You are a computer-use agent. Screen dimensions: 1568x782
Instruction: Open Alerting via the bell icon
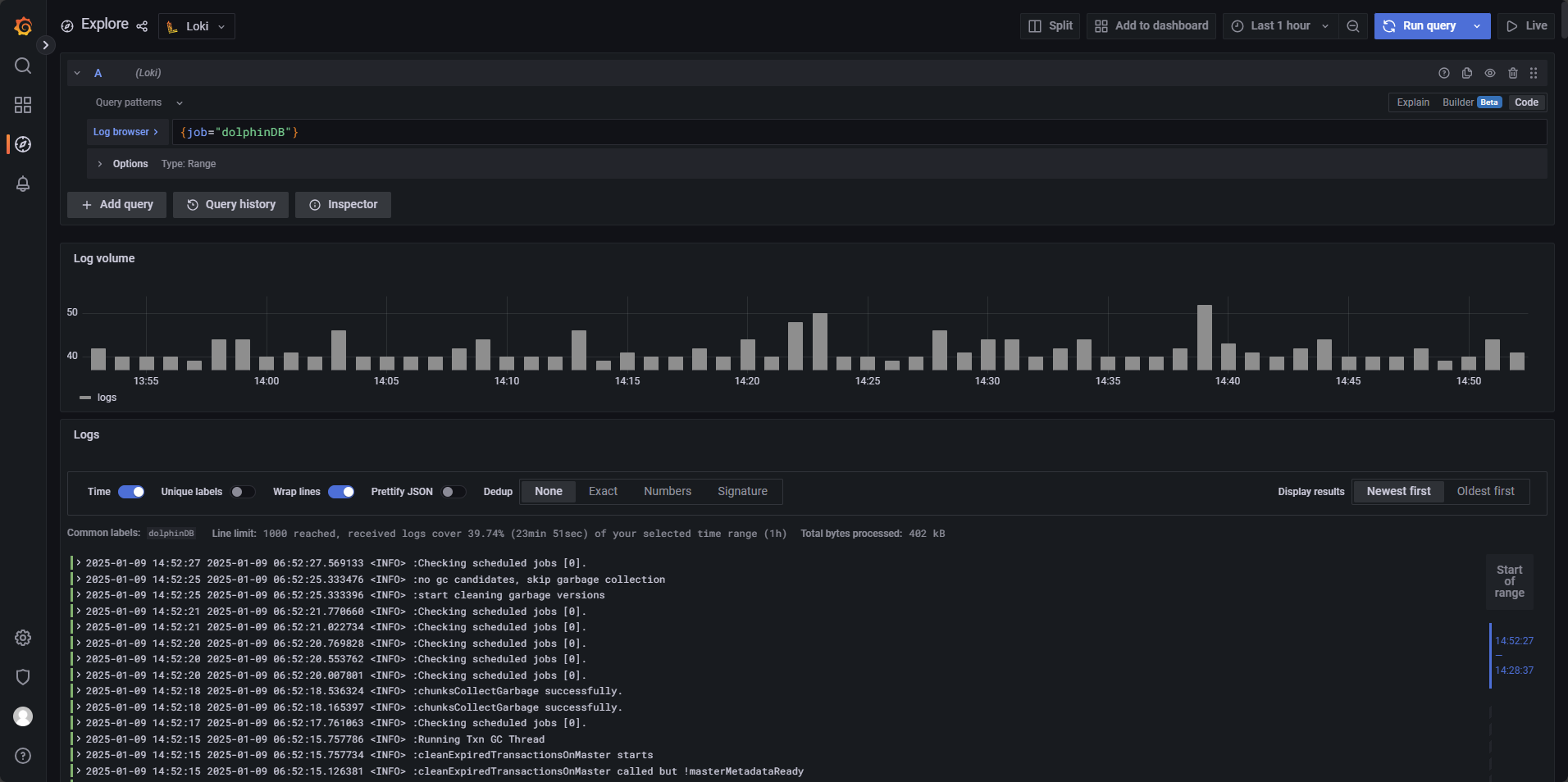click(x=22, y=184)
